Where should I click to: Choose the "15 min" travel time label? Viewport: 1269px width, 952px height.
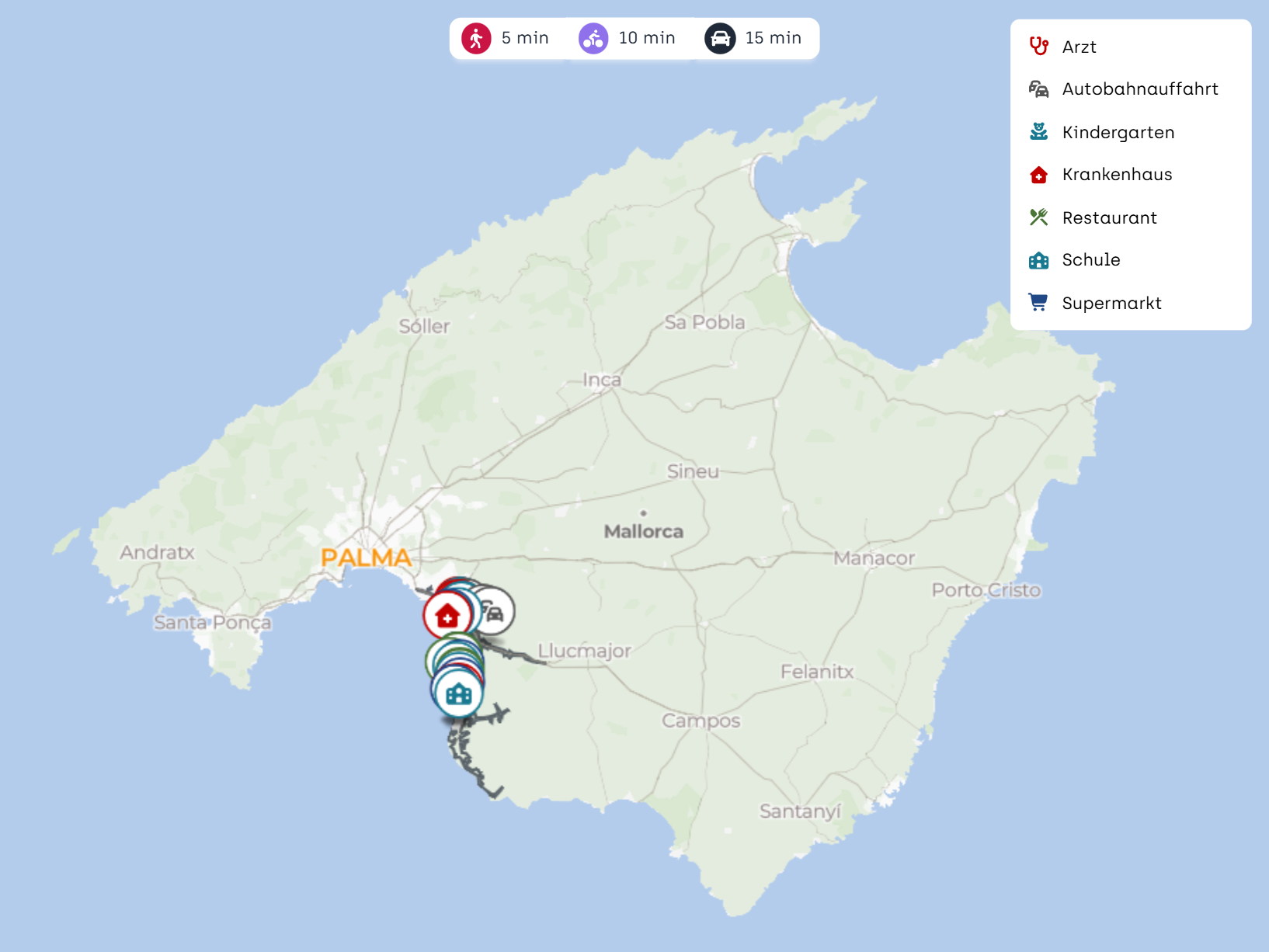point(773,38)
